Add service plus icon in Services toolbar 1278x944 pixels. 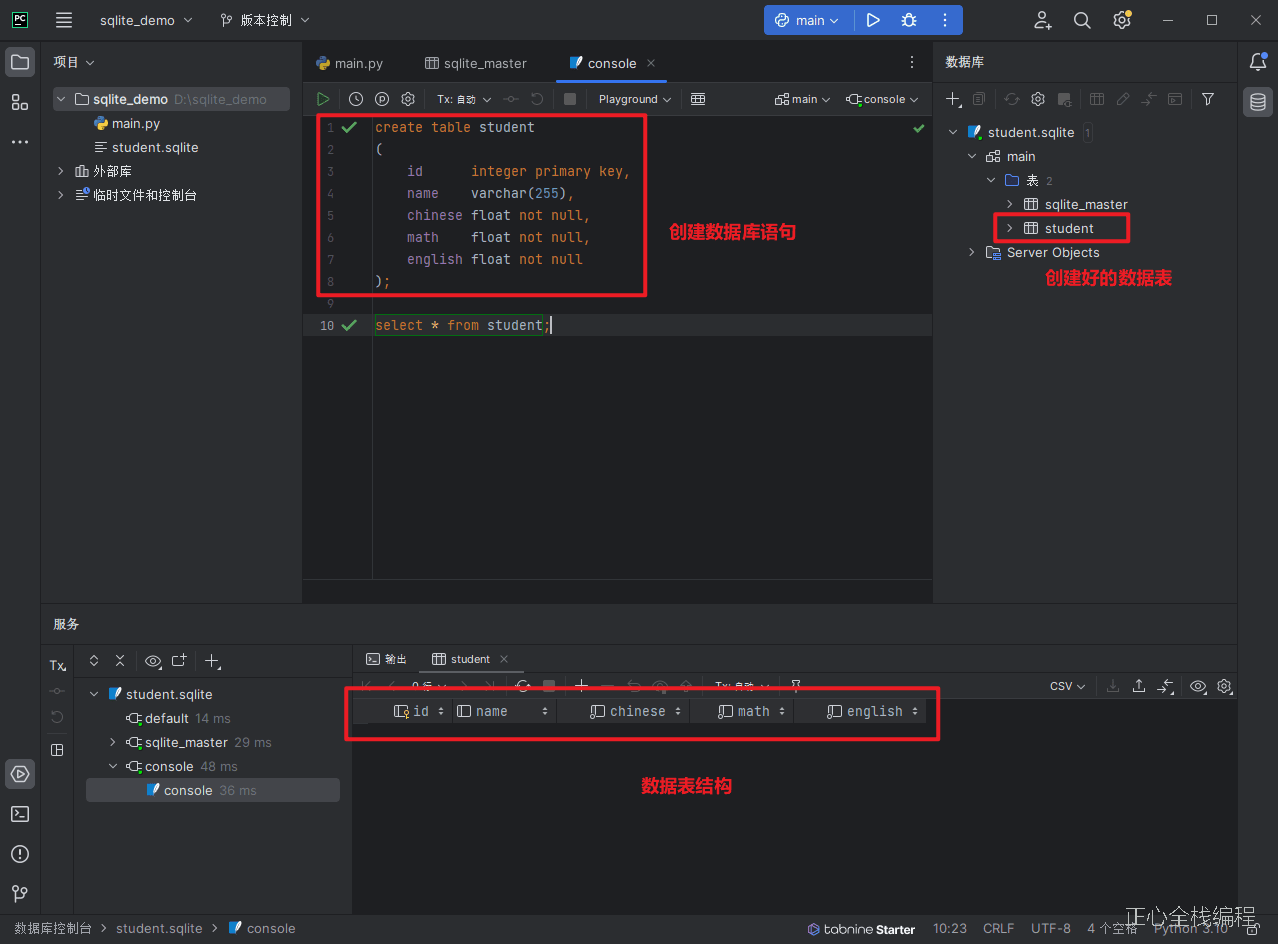click(x=212, y=661)
